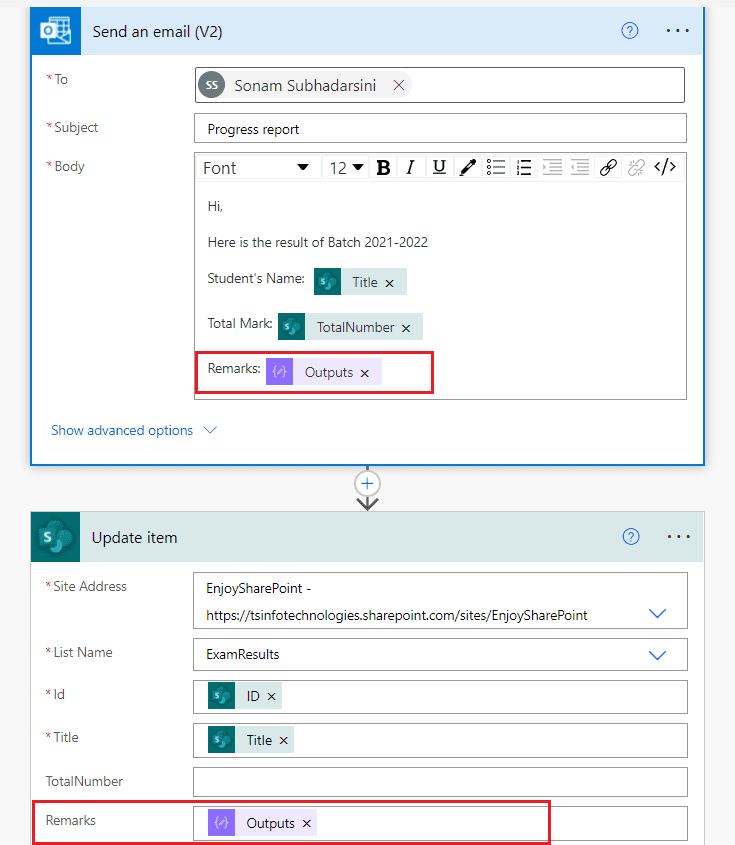Insert a hyperlink in the body
This screenshot has width=735, height=845.
[x=608, y=168]
